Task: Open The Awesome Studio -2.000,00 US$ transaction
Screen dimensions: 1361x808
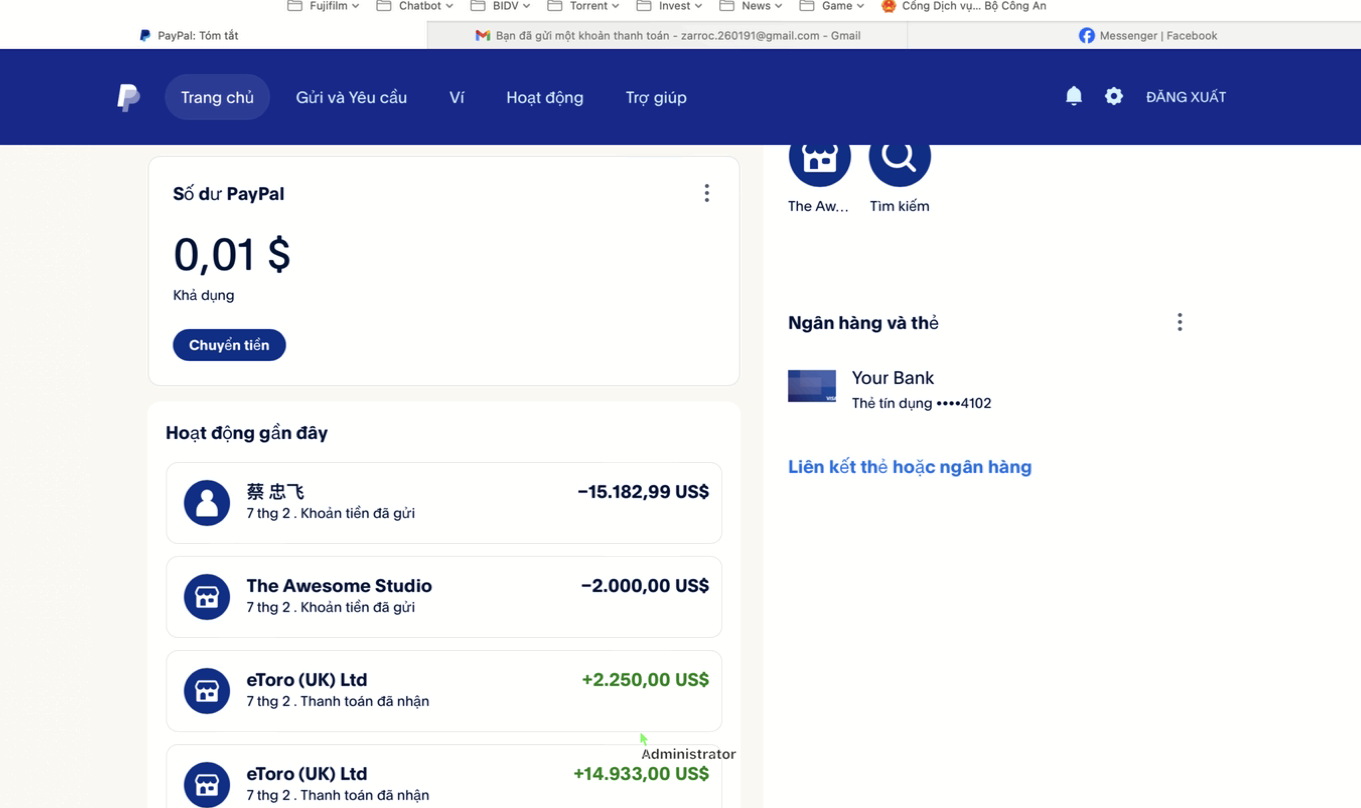Action: 444,597
